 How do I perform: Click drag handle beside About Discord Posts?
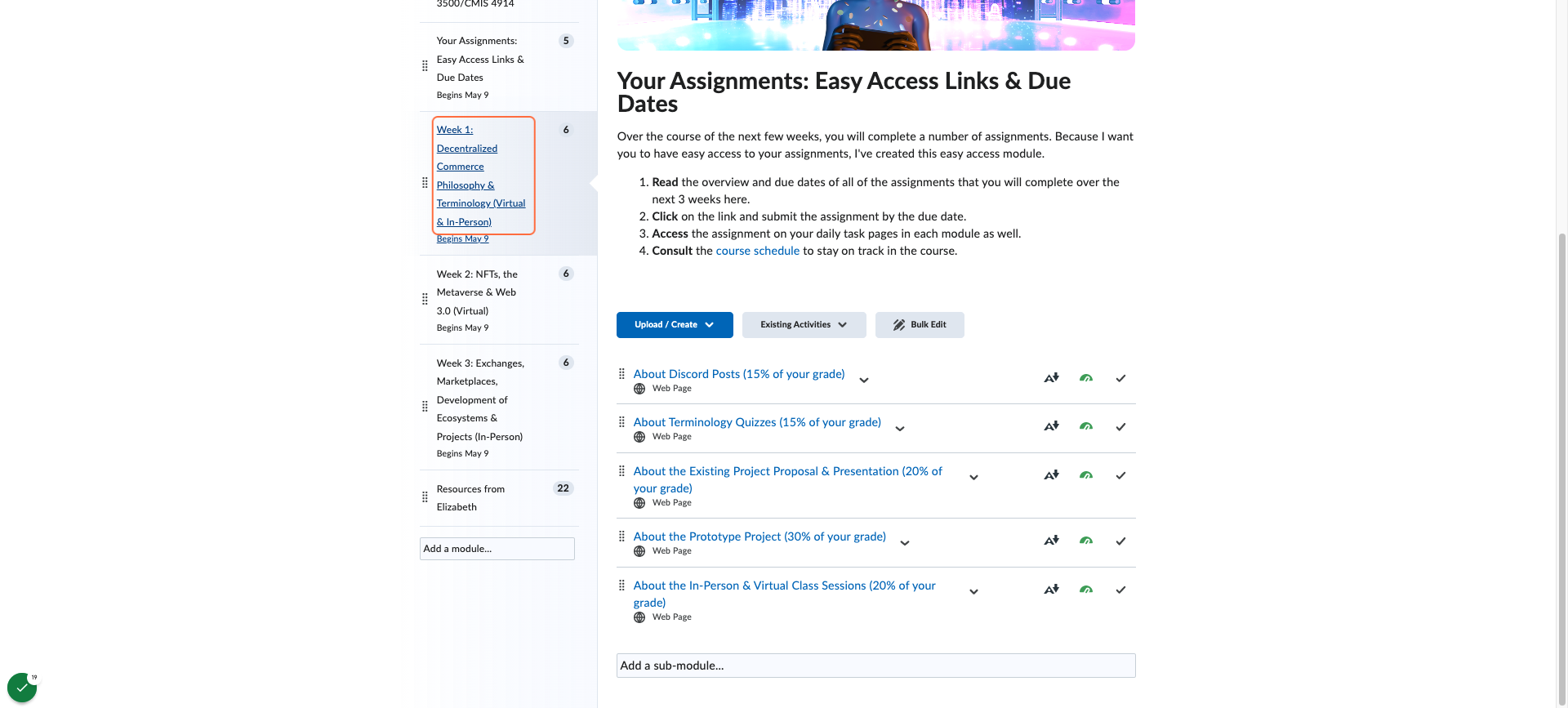(x=621, y=373)
